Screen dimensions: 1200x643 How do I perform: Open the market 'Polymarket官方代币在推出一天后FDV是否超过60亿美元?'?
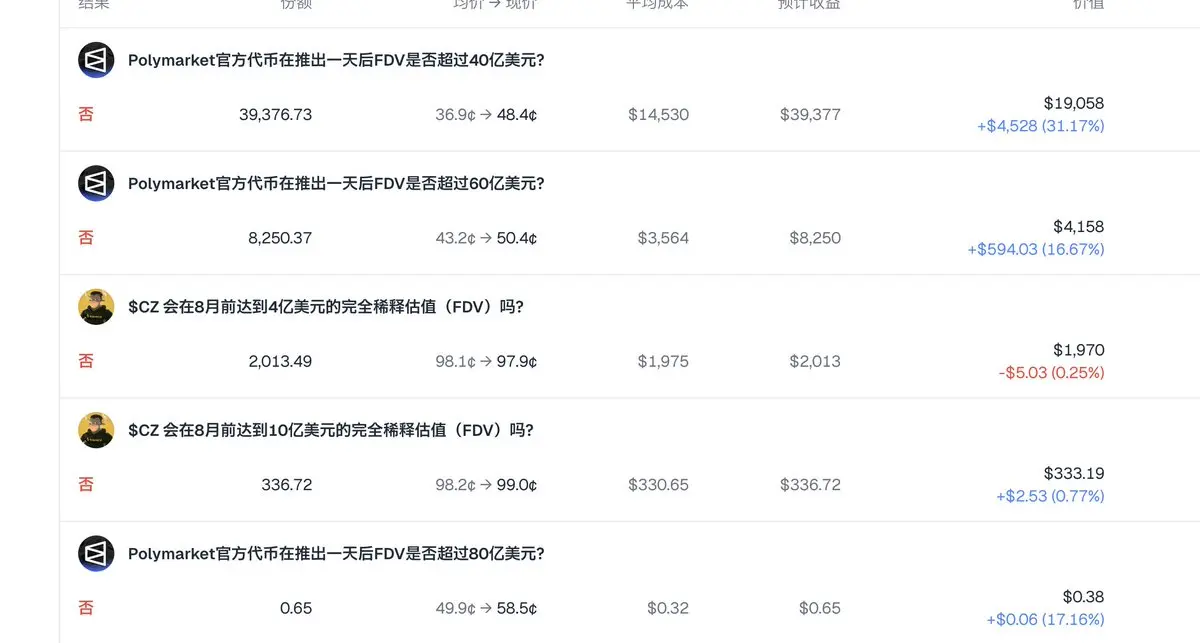click(x=336, y=184)
